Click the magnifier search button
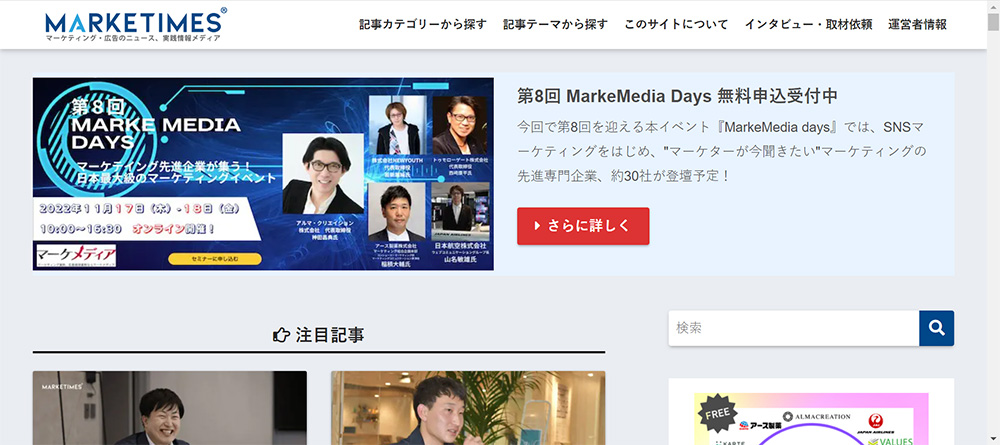Image resolution: width=1000 pixels, height=445 pixels. coord(936,328)
